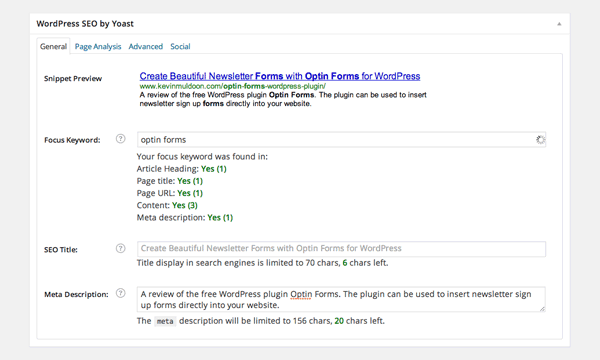Click the 'meta' code tag in the note
Image resolution: width=600 pixels, height=360 pixels.
pyautogui.click(x=165, y=321)
